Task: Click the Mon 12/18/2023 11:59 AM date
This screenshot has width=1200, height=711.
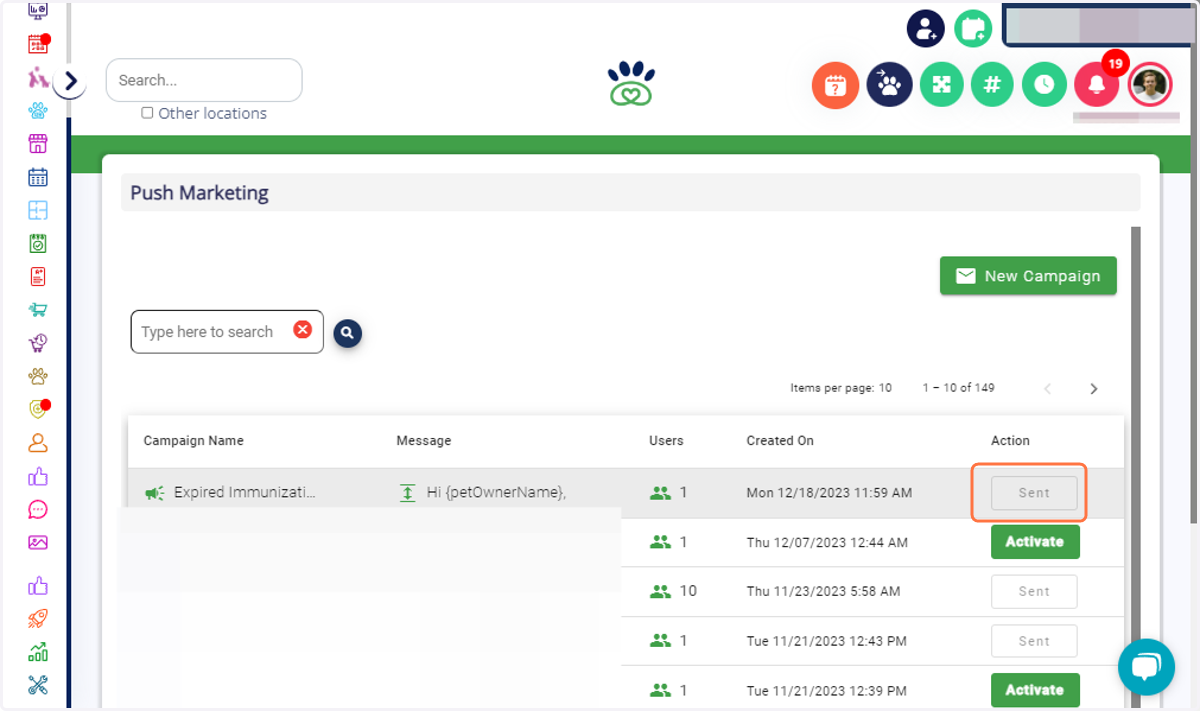Action: coord(829,493)
